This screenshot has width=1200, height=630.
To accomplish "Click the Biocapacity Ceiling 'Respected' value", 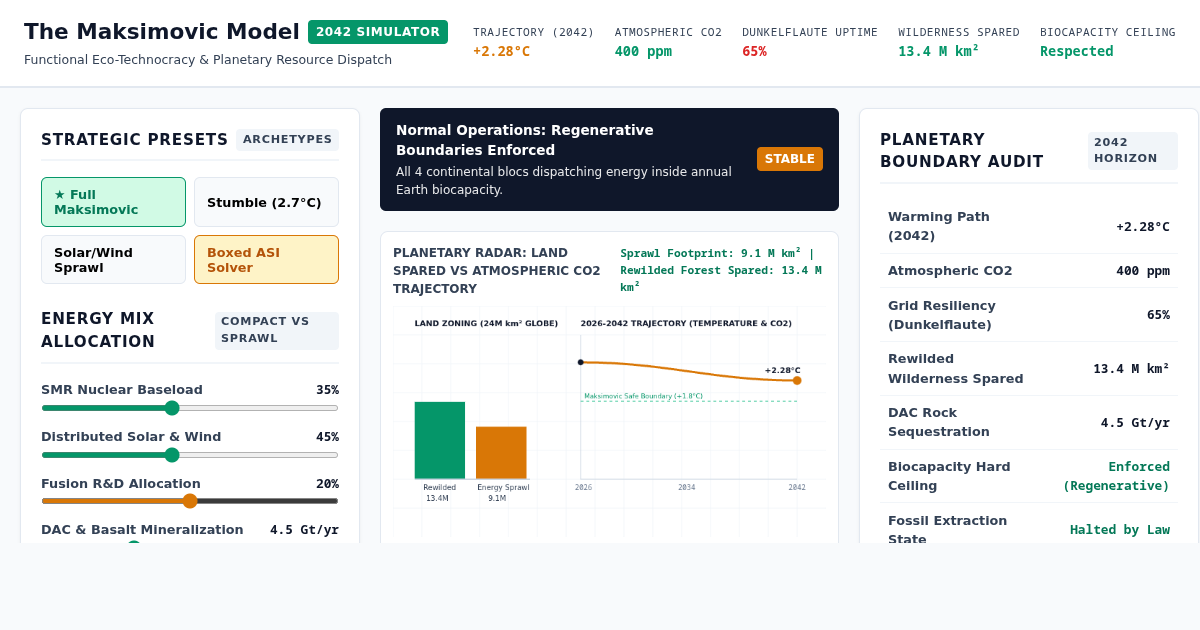I will coord(1076,51).
